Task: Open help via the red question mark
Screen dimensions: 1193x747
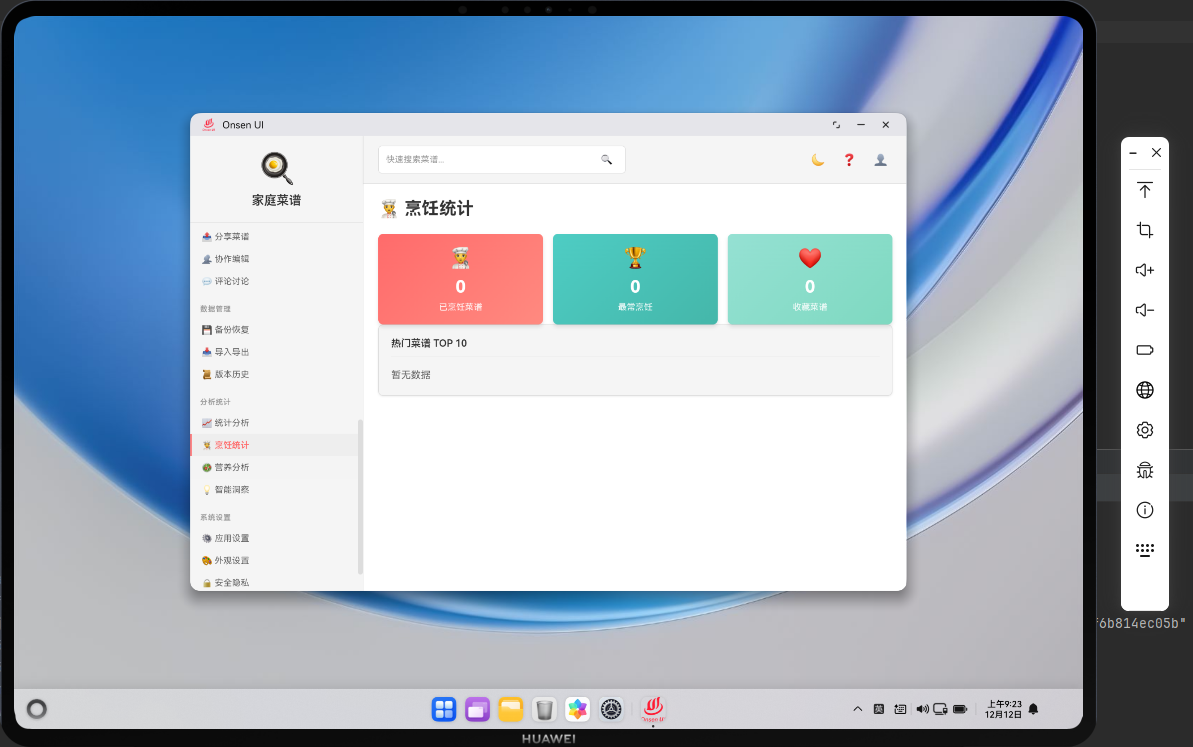Action: pos(849,160)
